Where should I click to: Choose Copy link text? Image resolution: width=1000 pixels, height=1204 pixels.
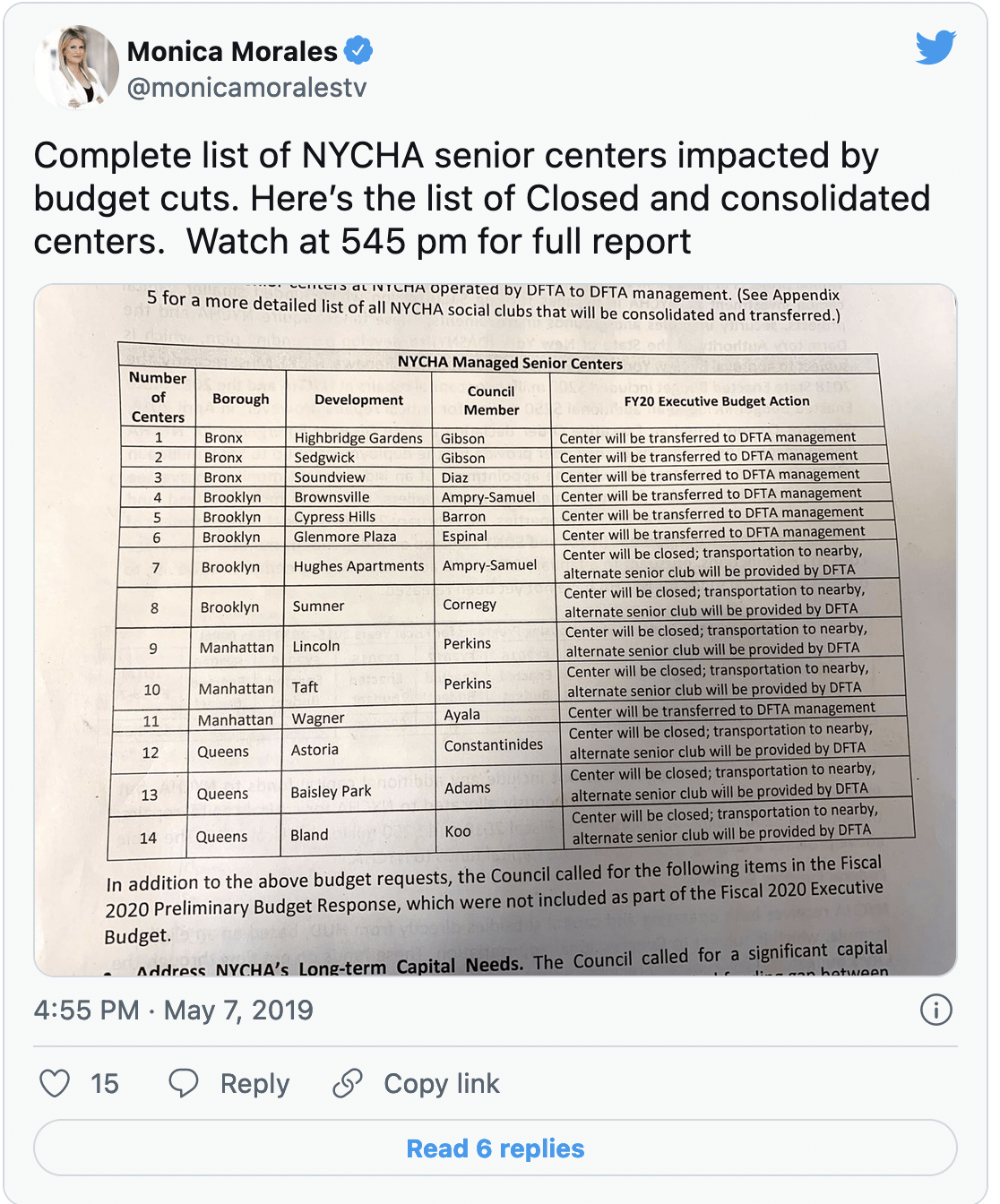pos(442,1084)
